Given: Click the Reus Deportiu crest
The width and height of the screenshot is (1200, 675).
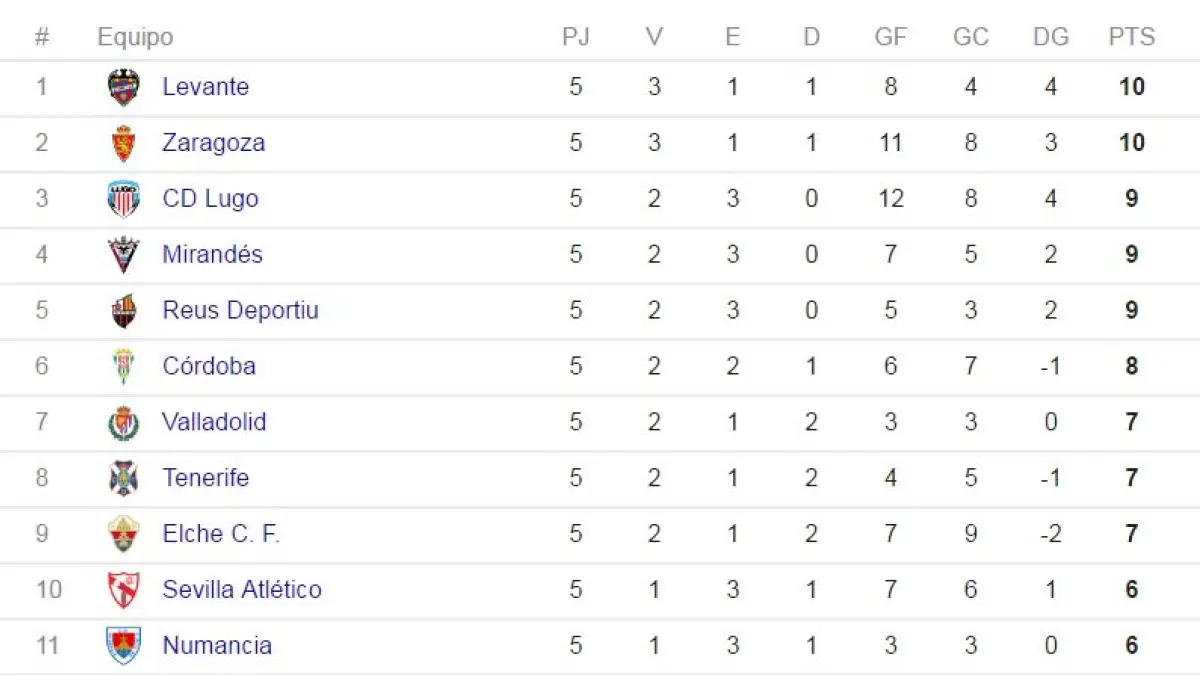Looking at the screenshot, I should tap(124, 311).
